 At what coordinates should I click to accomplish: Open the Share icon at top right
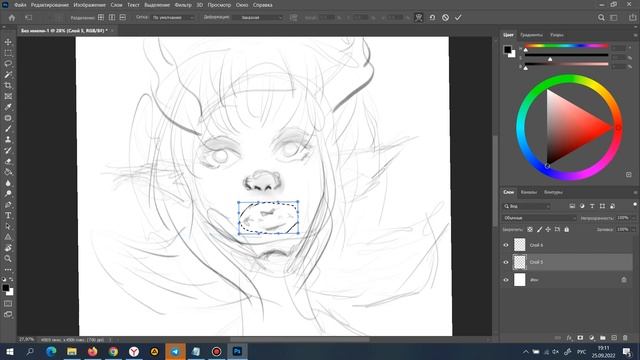(632, 18)
